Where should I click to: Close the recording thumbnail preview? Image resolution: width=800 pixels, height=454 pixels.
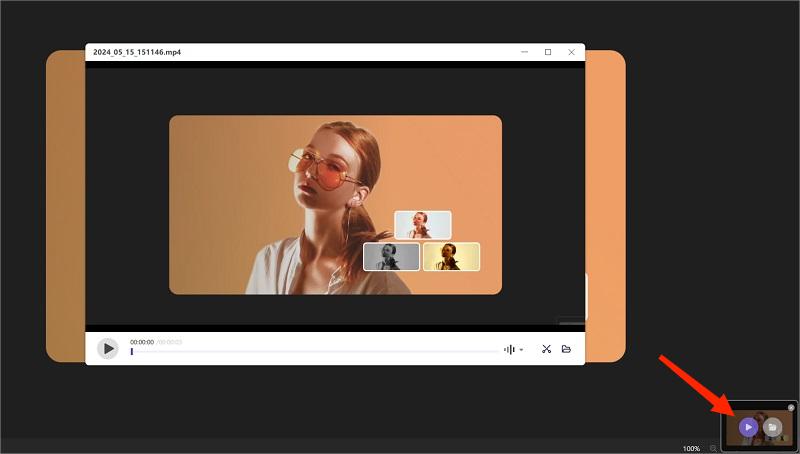(791, 408)
